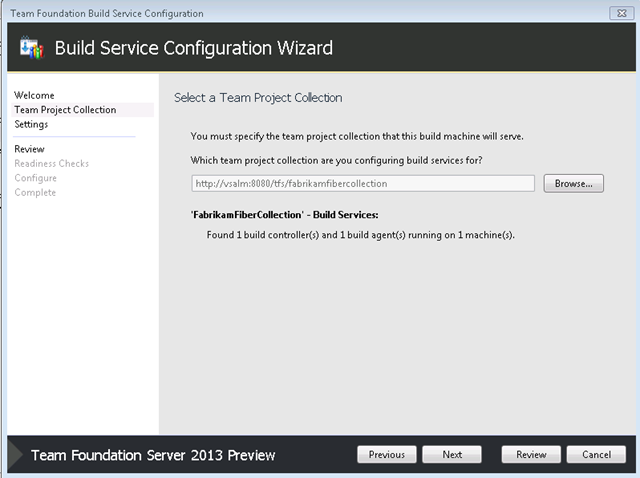Image resolution: width=640 pixels, height=478 pixels.
Task: Click the 'Select a Team Project Collection' heading
Action: pyautogui.click(x=258, y=98)
